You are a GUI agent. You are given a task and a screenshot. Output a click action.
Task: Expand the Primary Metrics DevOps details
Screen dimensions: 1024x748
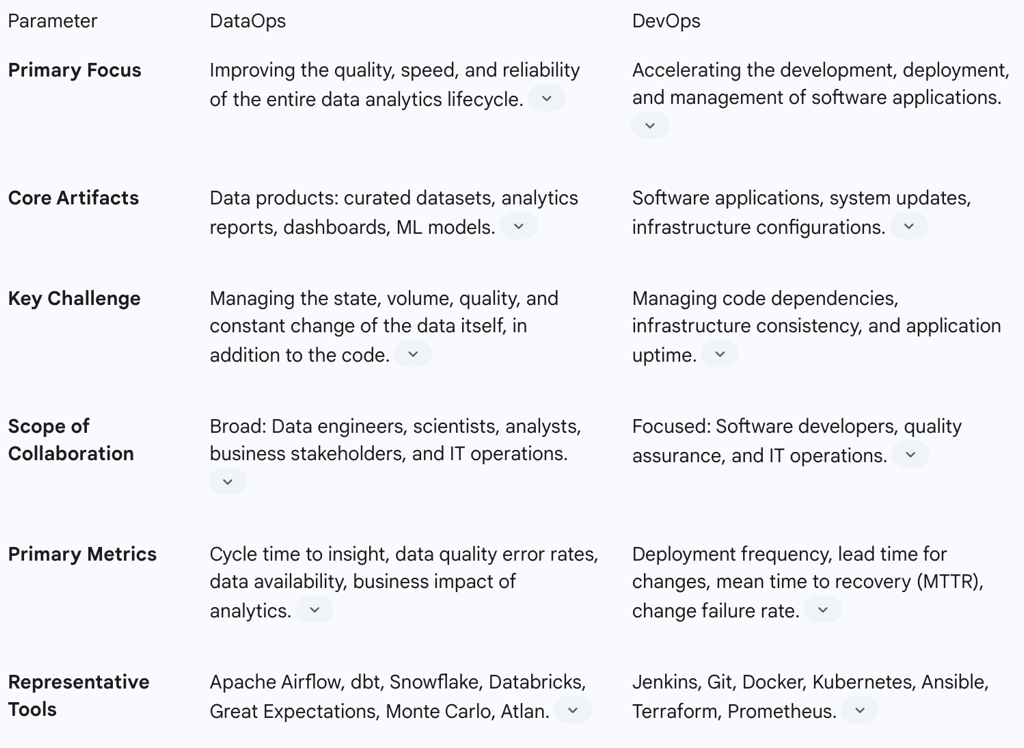pyautogui.click(x=822, y=609)
